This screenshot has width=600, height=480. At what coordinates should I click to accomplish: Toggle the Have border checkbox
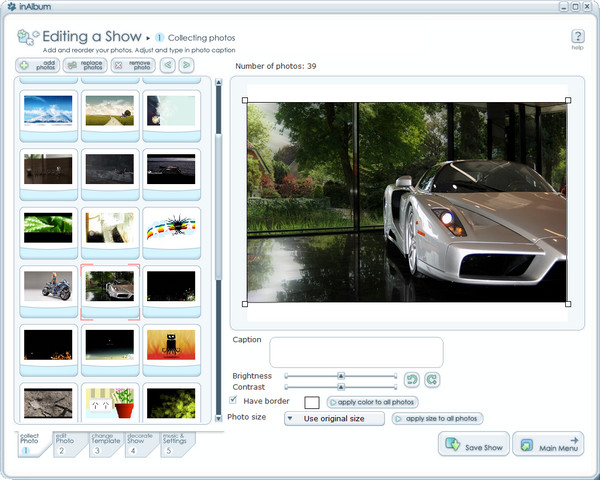[x=233, y=400]
